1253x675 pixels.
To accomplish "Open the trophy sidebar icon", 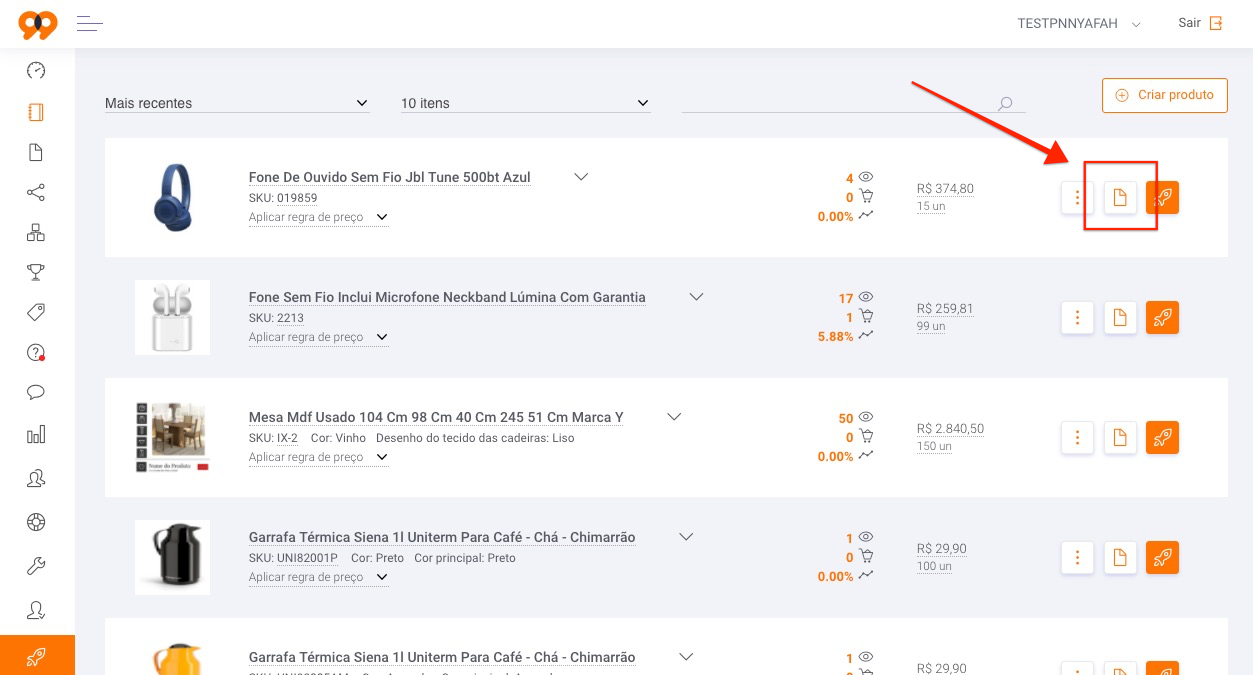I will coord(36,272).
